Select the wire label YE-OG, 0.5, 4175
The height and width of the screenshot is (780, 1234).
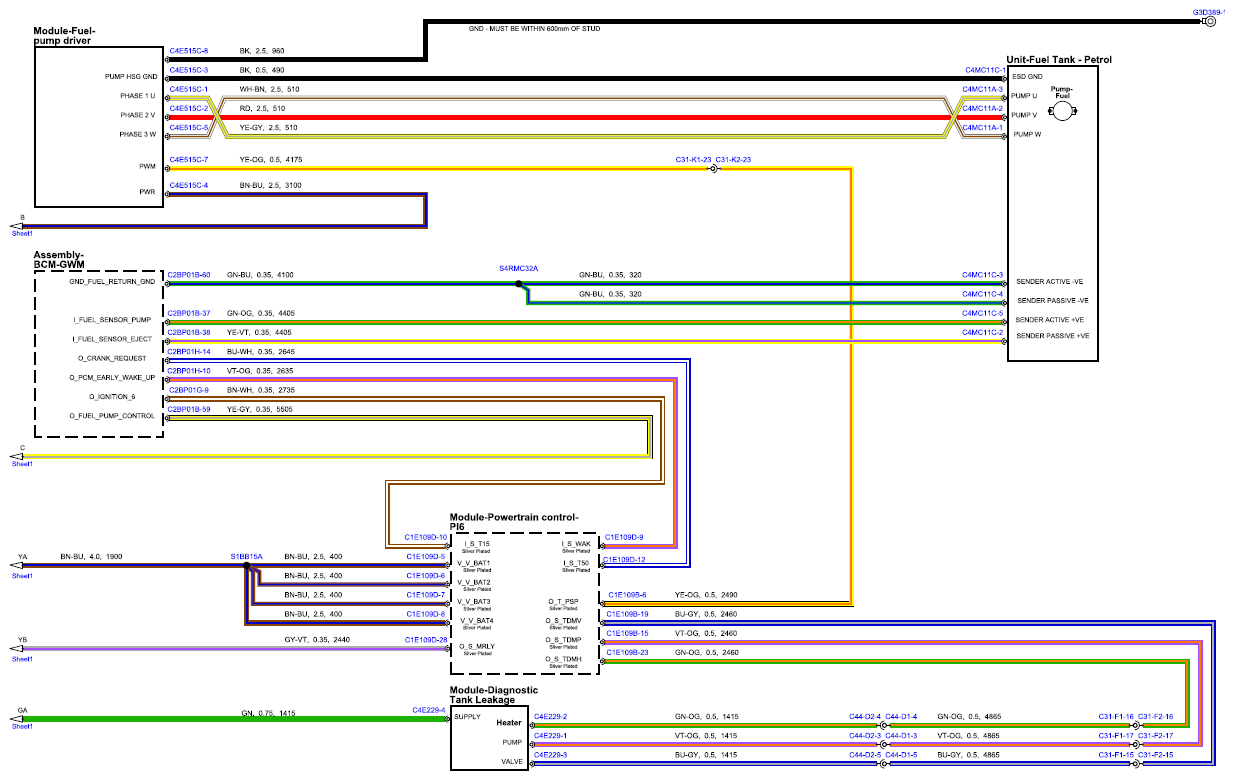pyautogui.click(x=269, y=160)
